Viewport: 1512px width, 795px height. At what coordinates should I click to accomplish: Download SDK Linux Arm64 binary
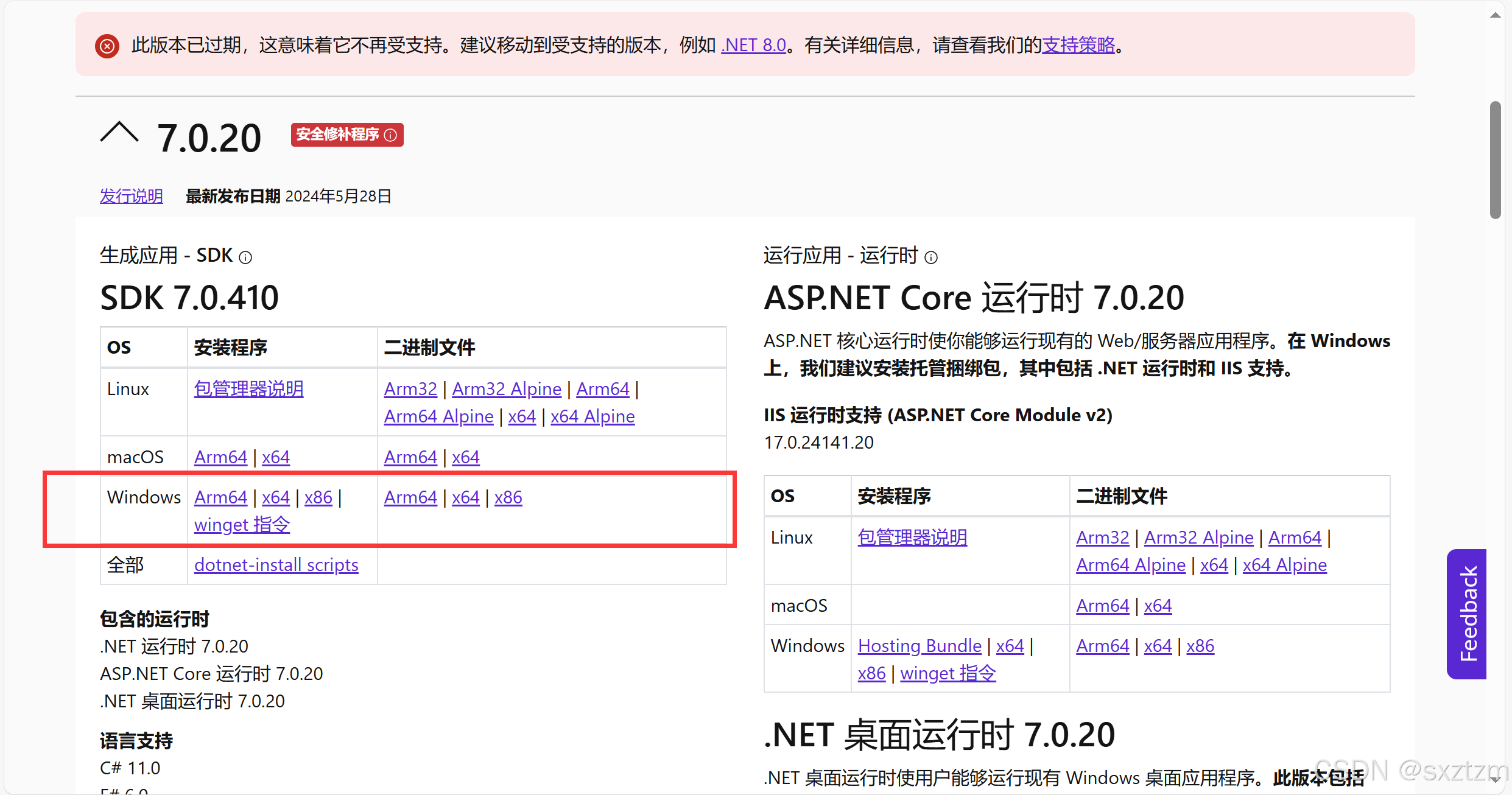(603, 388)
